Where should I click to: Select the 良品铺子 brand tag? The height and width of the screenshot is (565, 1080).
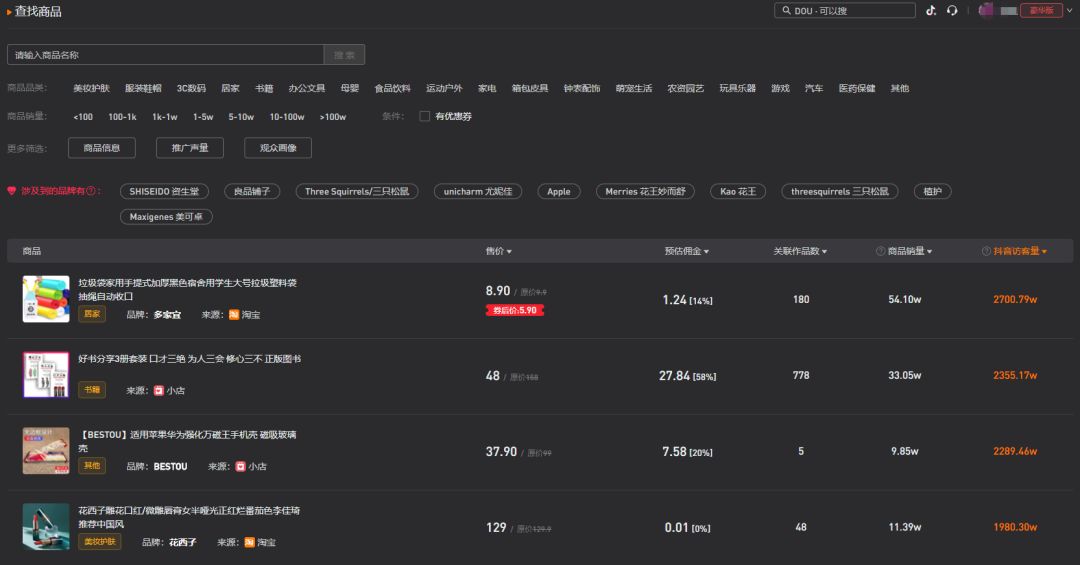pos(252,192)
